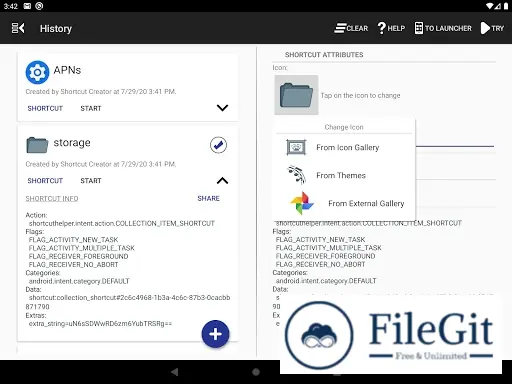This screenshot has width=512, height=384.
Task: Collapse the storage card chevron
Action: pyautogui.click(x=222, y=180)
